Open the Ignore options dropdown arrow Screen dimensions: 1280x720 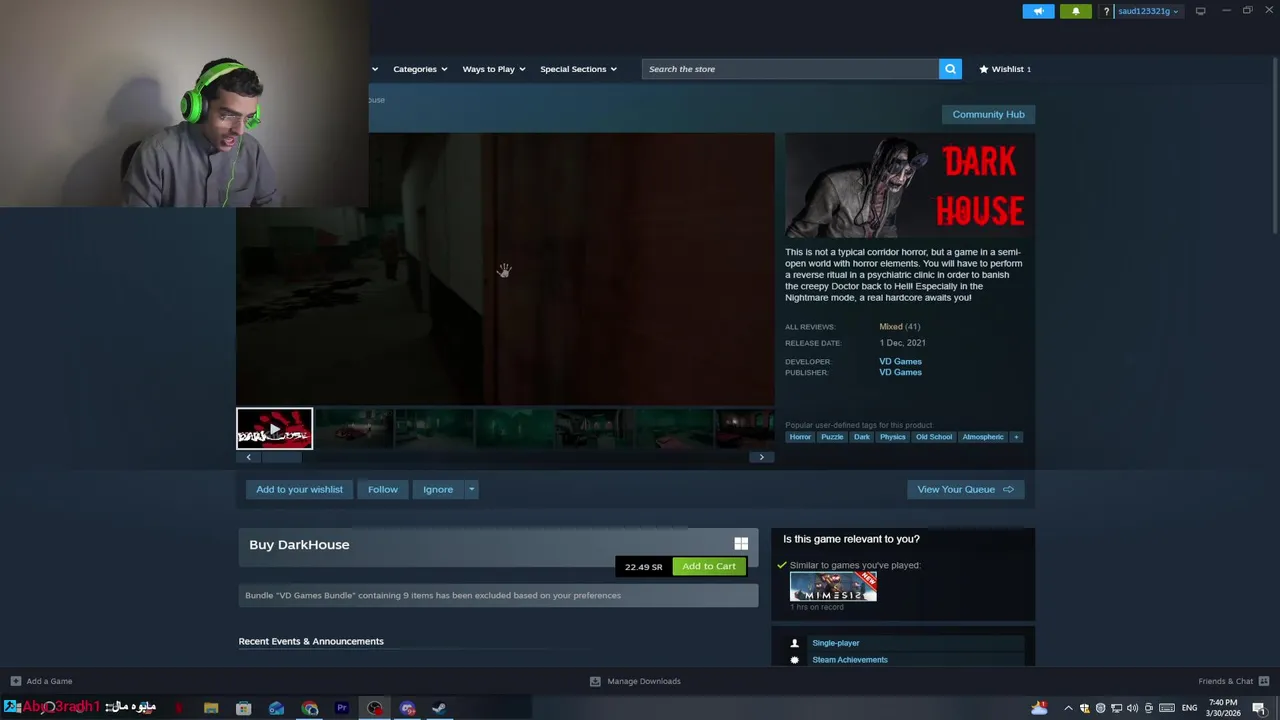471,489
